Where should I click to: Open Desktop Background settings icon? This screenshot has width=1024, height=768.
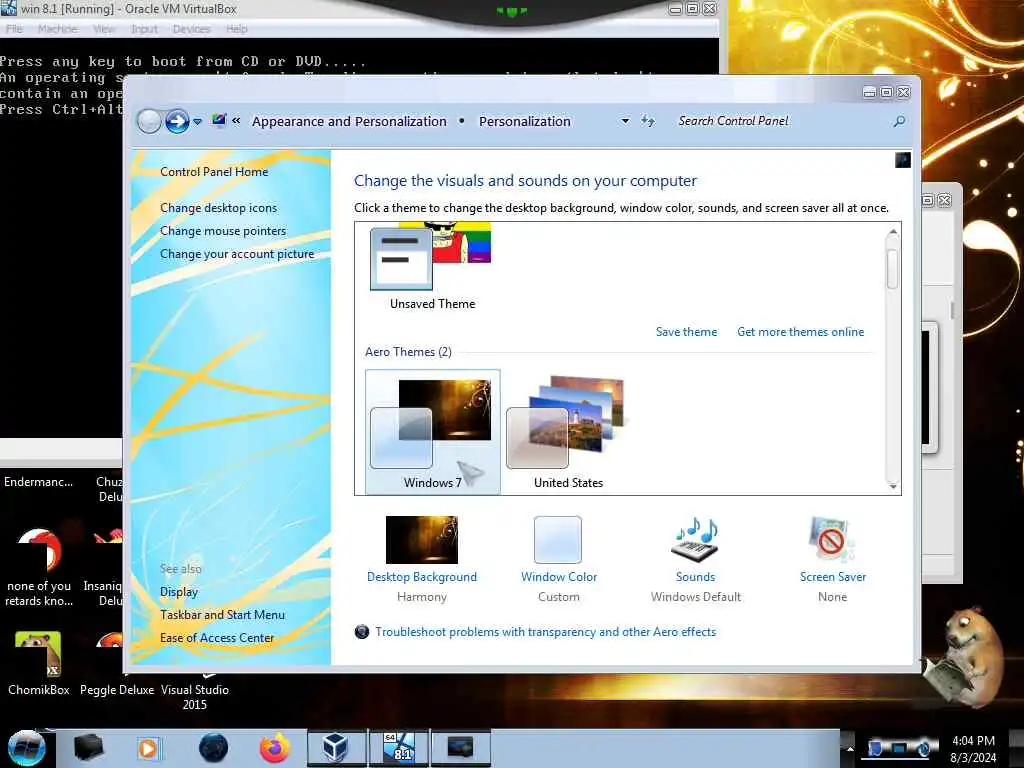click(422, 540)
